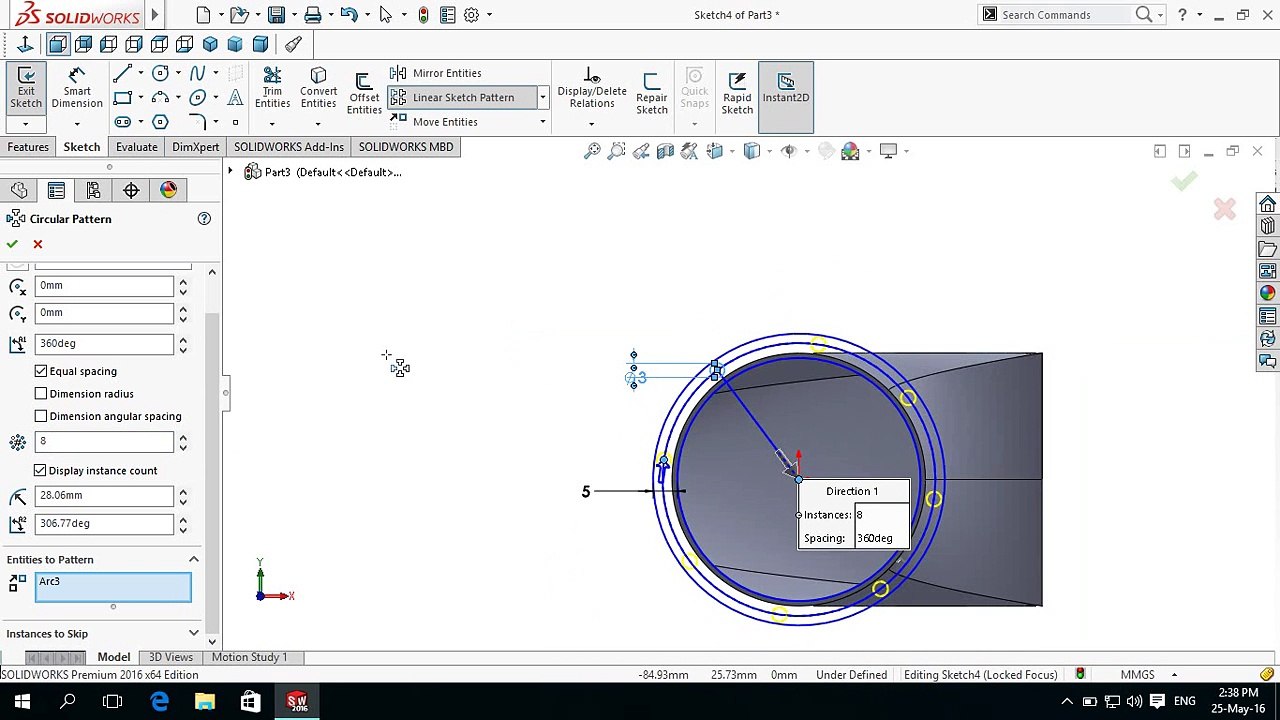The width and height of the screenshot is (1280, 720).
Task: Open Windows Start menu
Action: click(x=22, y=702)
